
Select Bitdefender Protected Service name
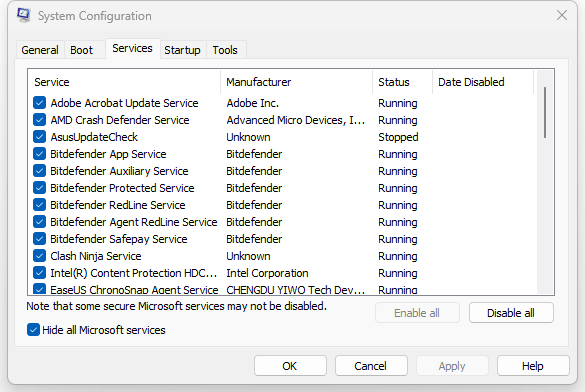[122, 188]
